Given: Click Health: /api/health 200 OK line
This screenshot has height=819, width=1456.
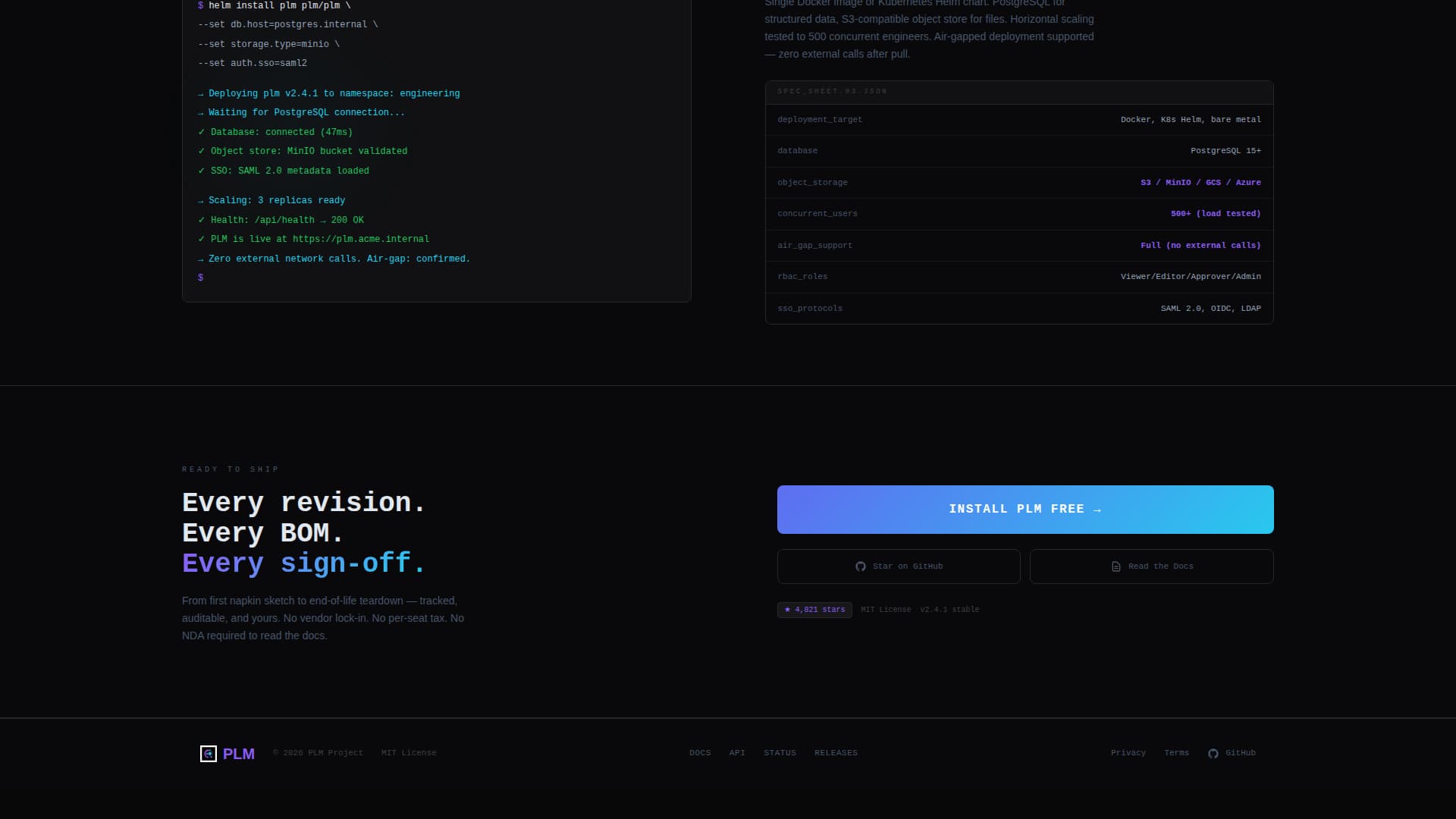Looking at the screenshot, I should pos(281,220).
